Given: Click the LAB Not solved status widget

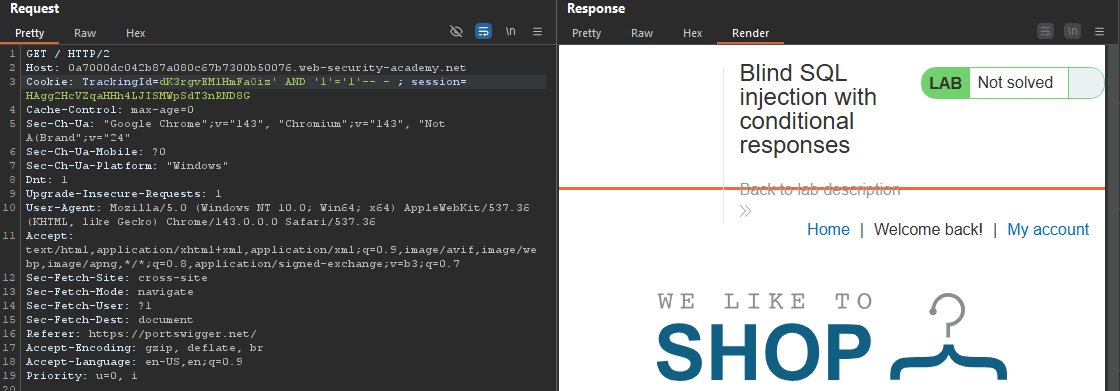Looking at the screenshot, I should pyautogui.click(x=1012, y=83).
